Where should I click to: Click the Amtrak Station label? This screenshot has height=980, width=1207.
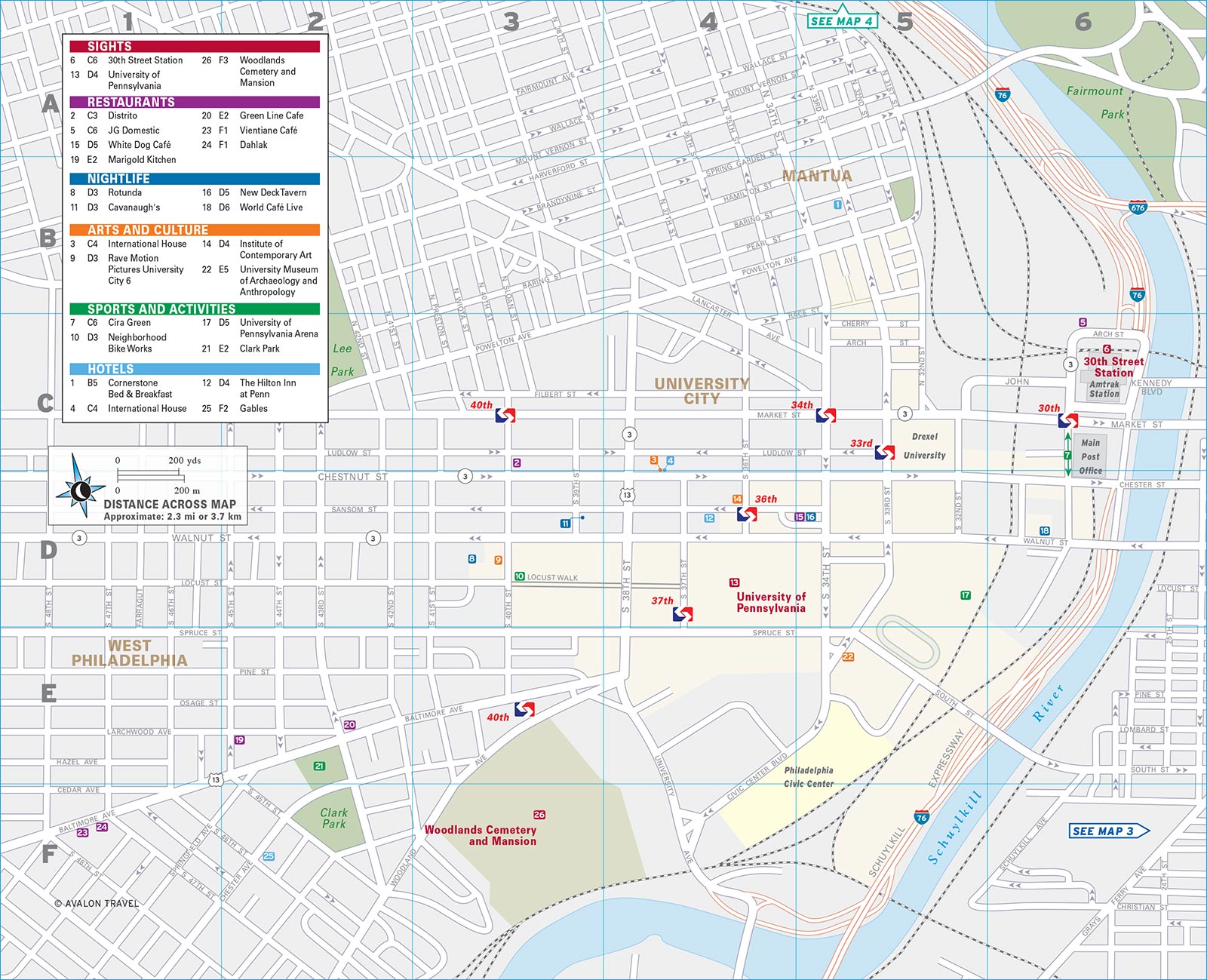(x=1104, y=389)
